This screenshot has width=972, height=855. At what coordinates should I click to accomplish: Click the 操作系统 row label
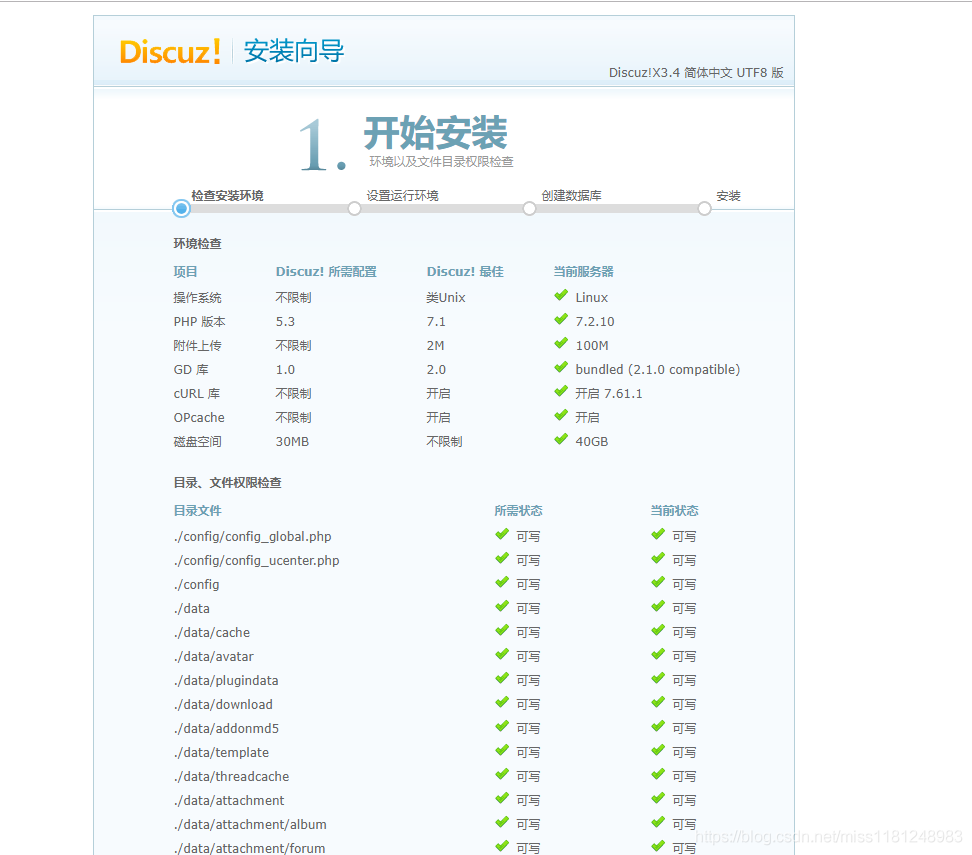point(197,298)
